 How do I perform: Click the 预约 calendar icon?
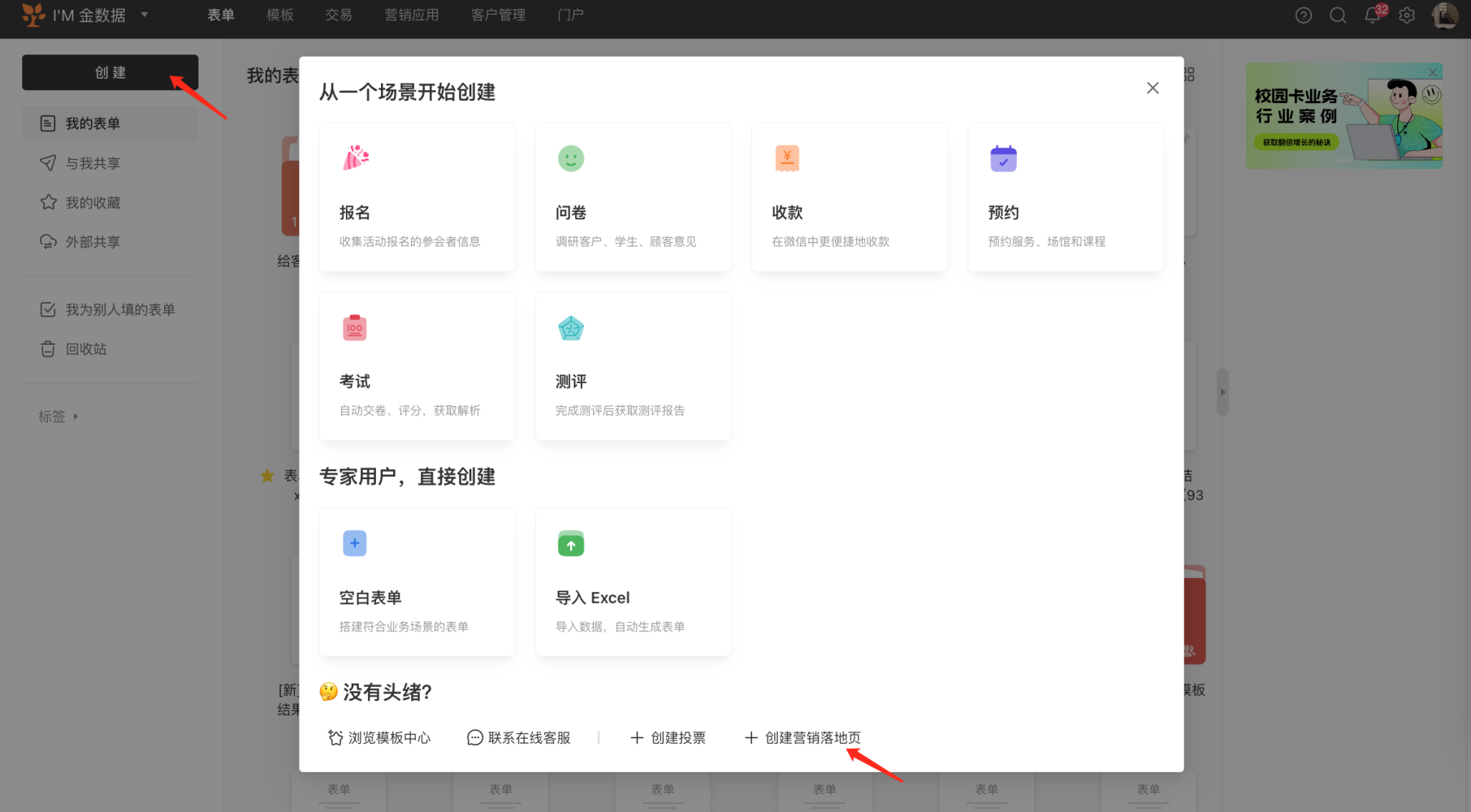coord(1003,158)
